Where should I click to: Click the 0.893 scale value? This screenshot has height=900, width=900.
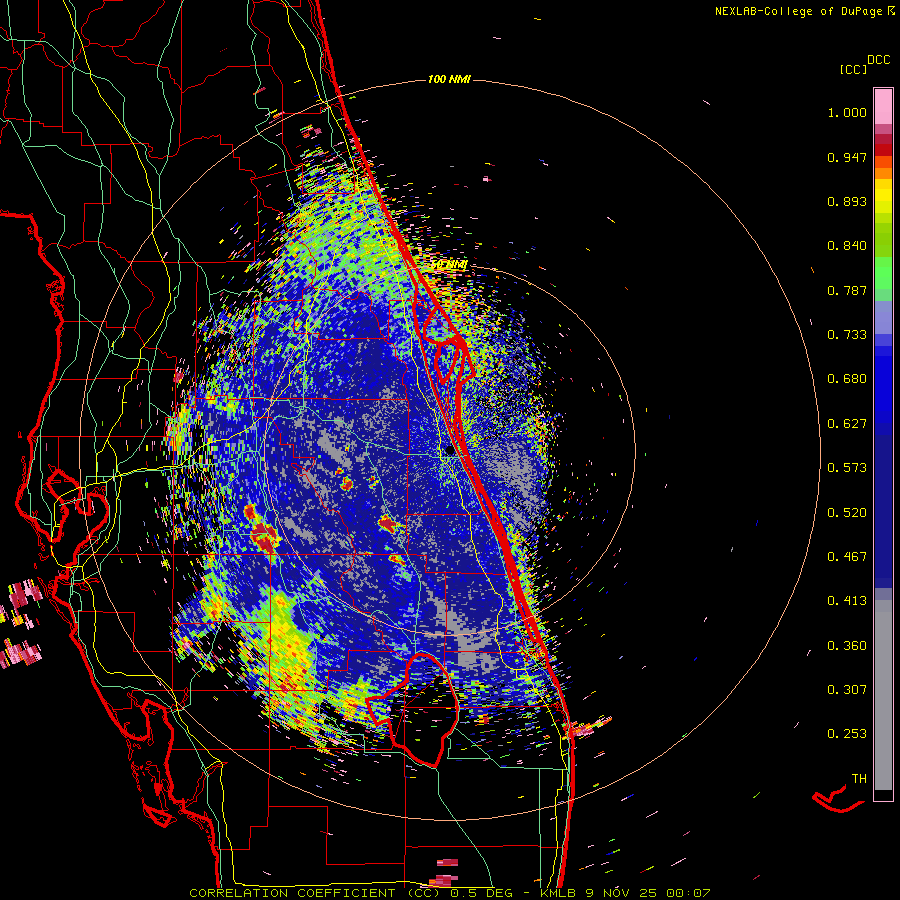coord(847,201)
